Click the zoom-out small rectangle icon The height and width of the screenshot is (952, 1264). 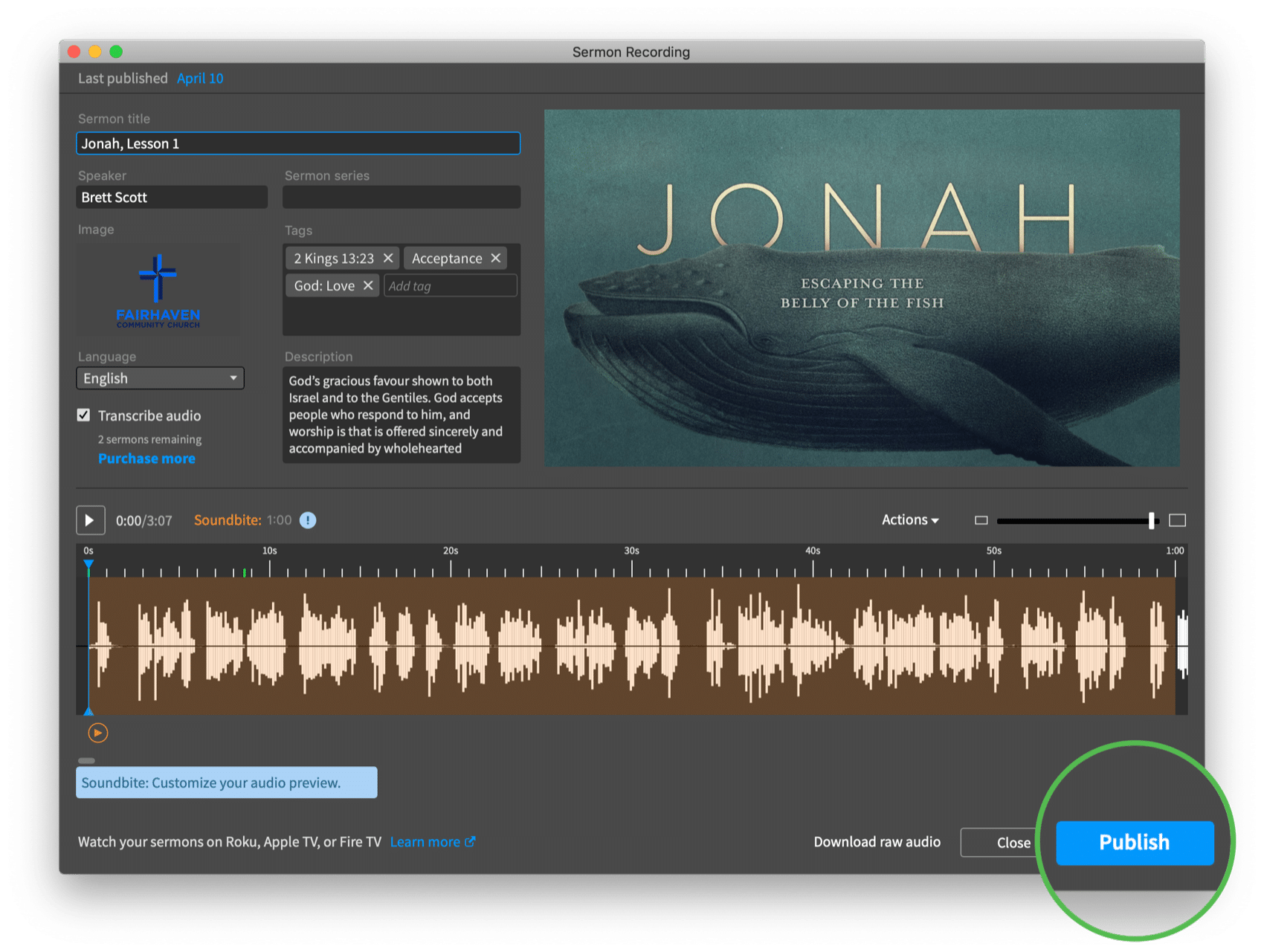[x=981, y=520]
